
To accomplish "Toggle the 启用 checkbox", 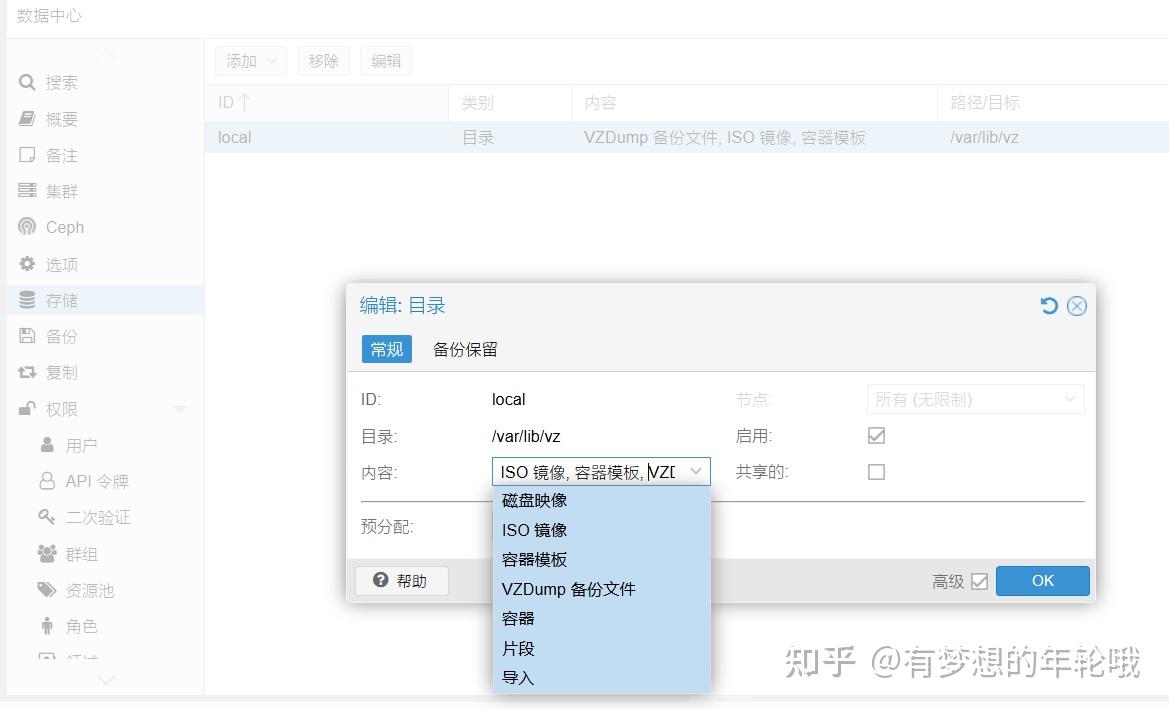I will point(876,436).
